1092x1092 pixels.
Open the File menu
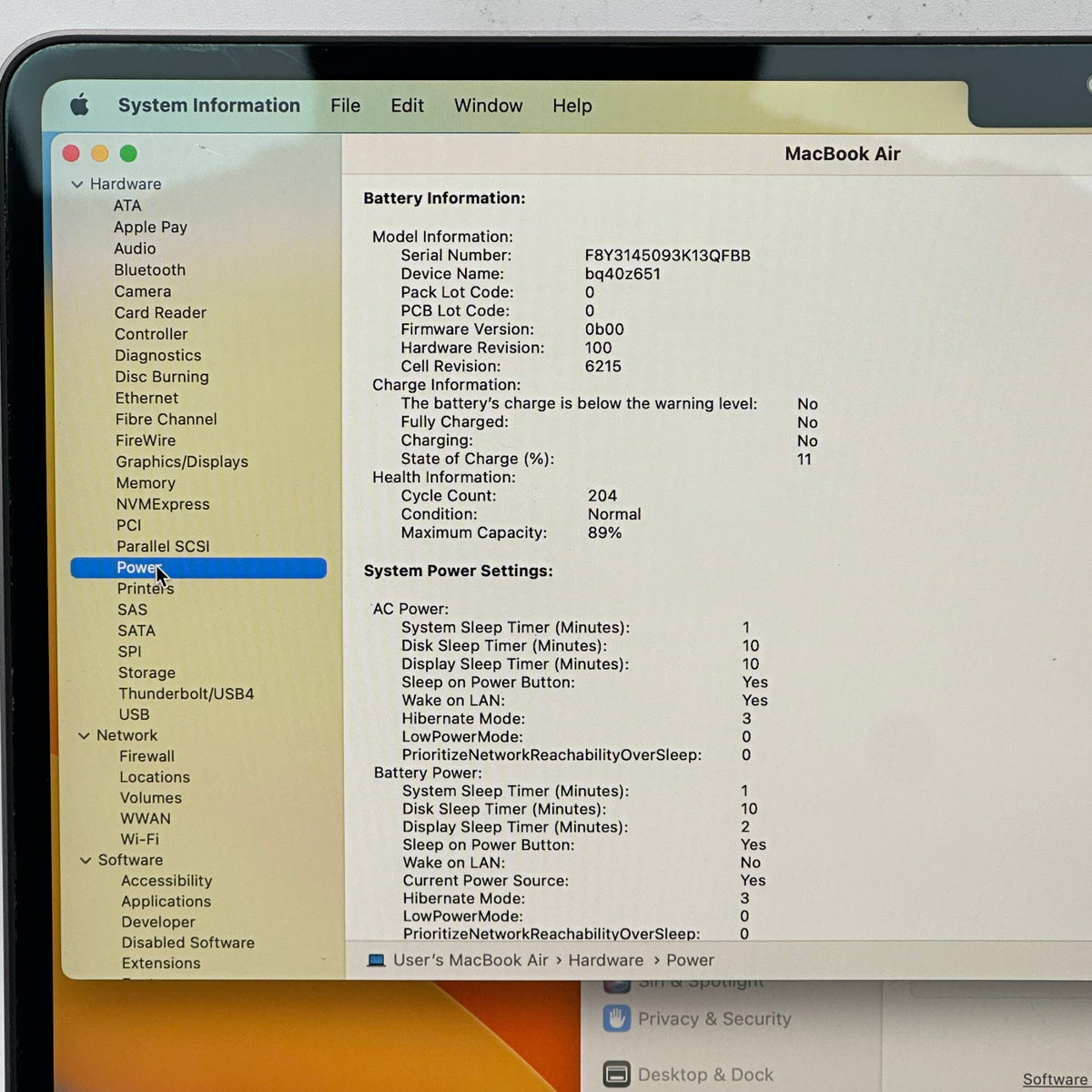346,106
